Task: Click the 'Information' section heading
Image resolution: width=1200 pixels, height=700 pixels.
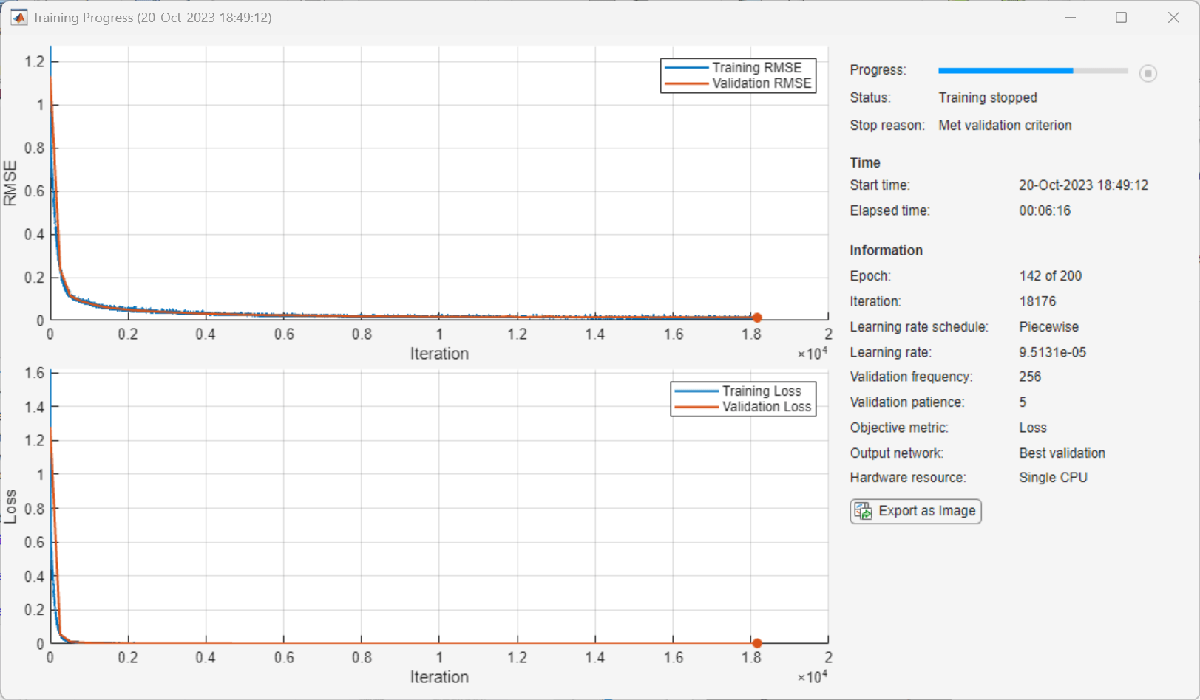Action: pyautogui.click(x=886, y=250)
